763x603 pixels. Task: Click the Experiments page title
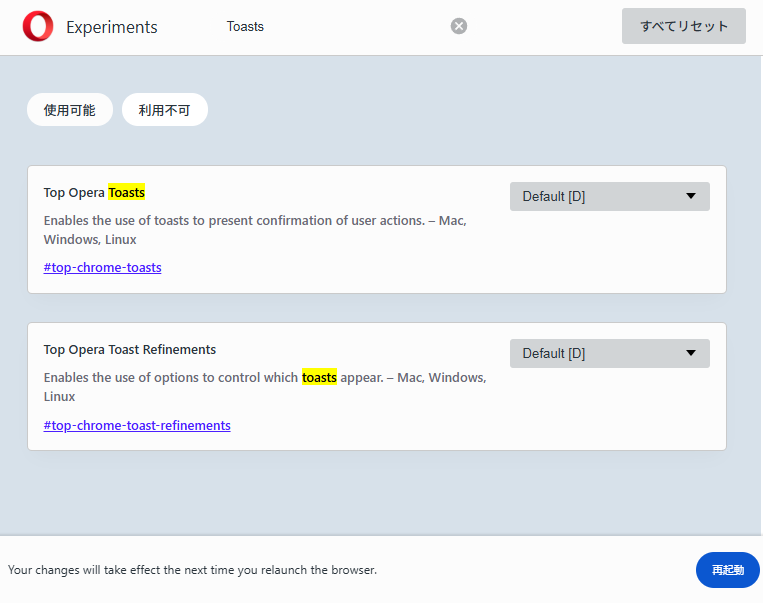click(111, 27)
